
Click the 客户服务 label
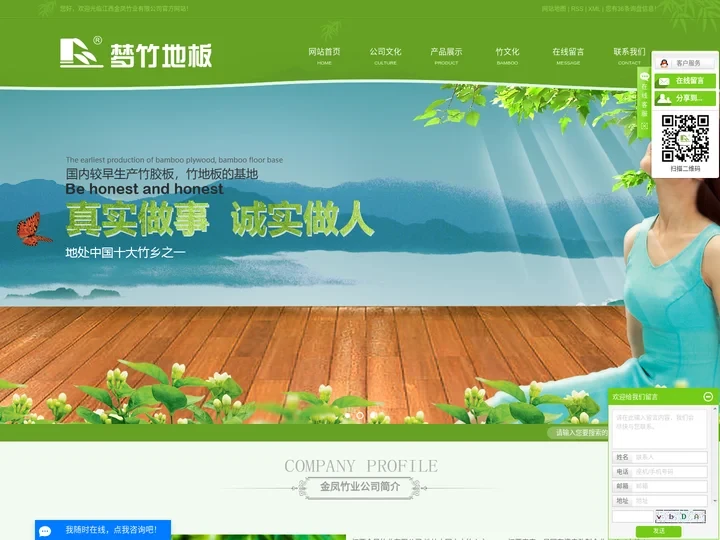[688, 63]
